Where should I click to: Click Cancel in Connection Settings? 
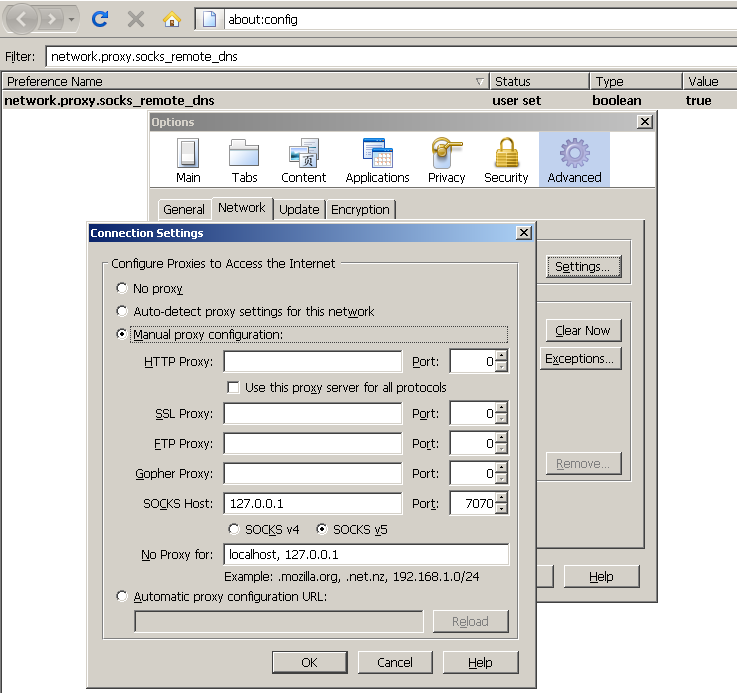coord(395,662)
